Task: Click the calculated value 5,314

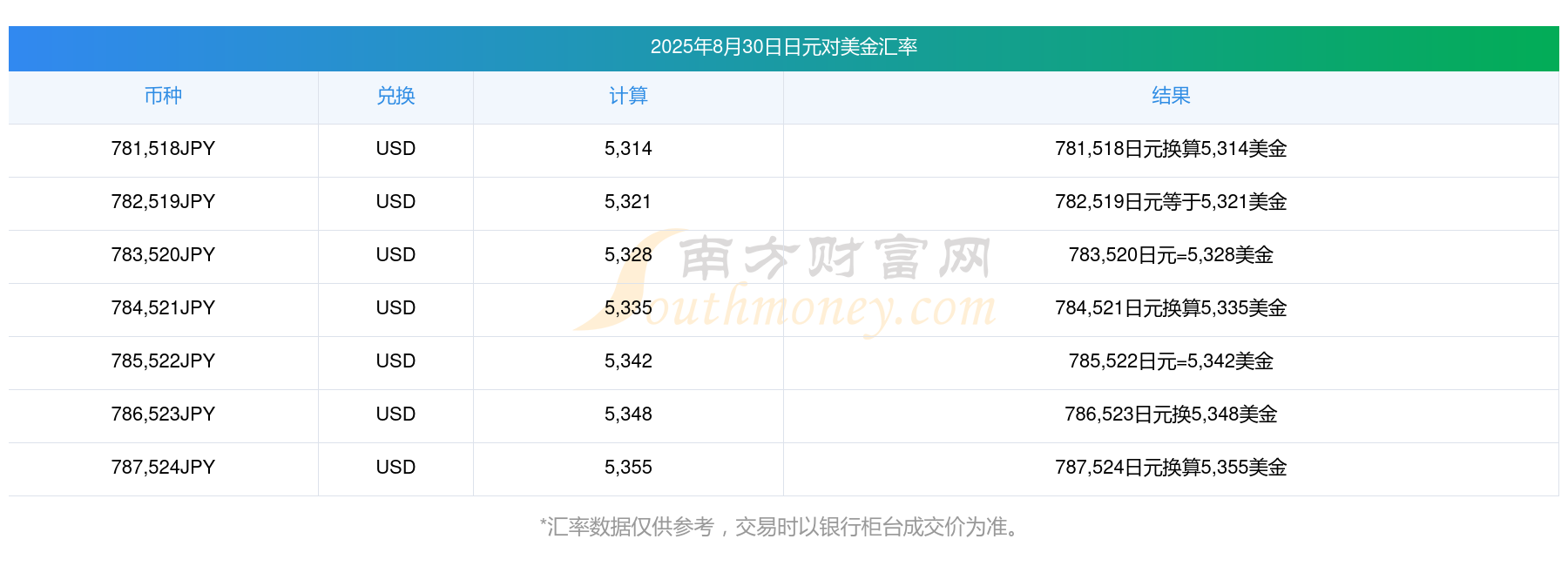Action: click(628, 149)
